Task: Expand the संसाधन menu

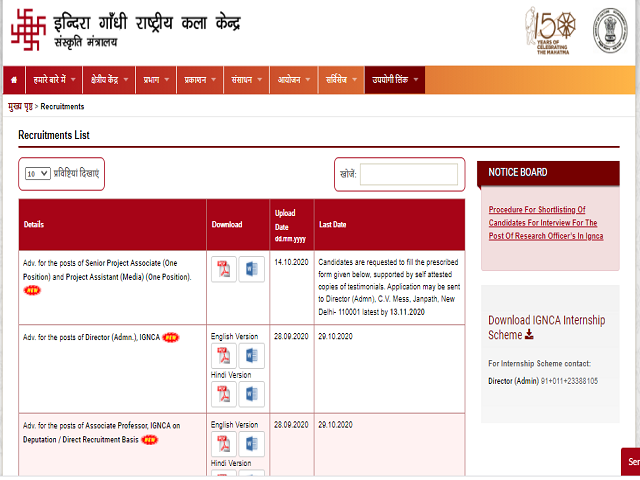Action: pyautogui.click(x=247, y=80)
